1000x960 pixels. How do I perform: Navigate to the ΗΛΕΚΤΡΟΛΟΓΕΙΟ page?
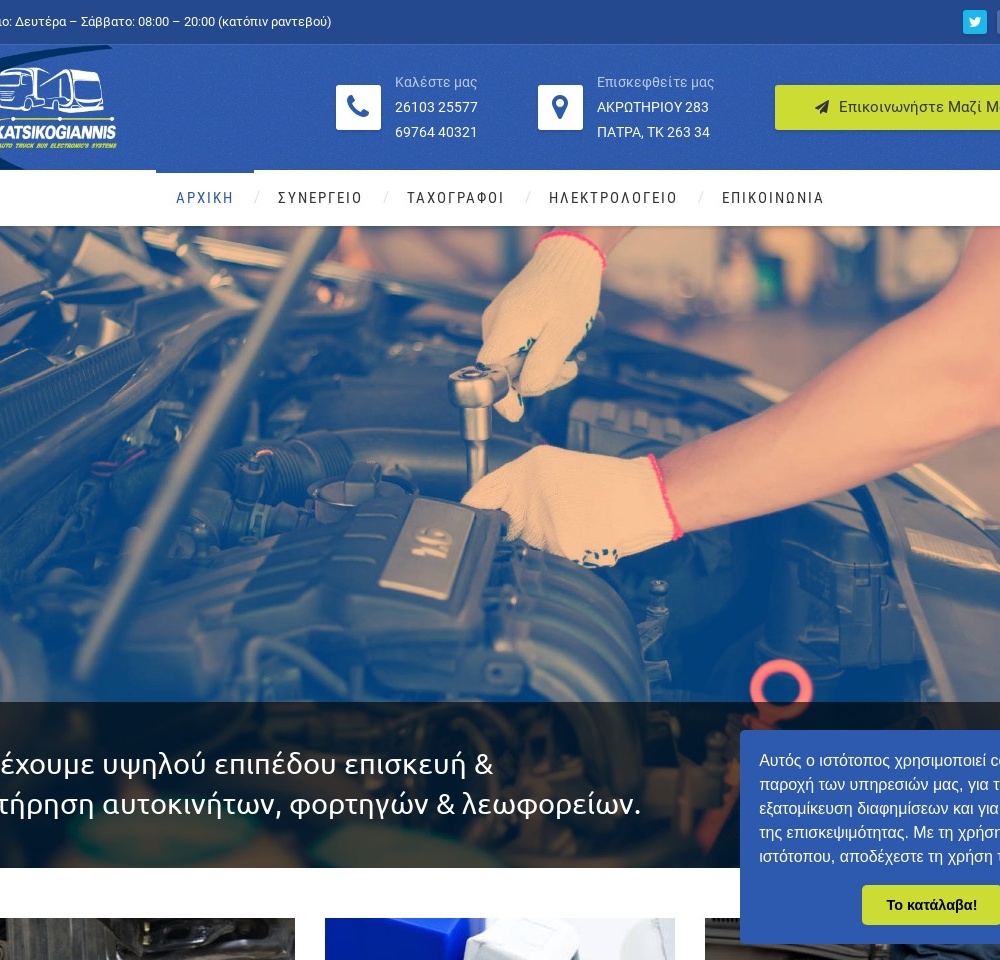613,198
